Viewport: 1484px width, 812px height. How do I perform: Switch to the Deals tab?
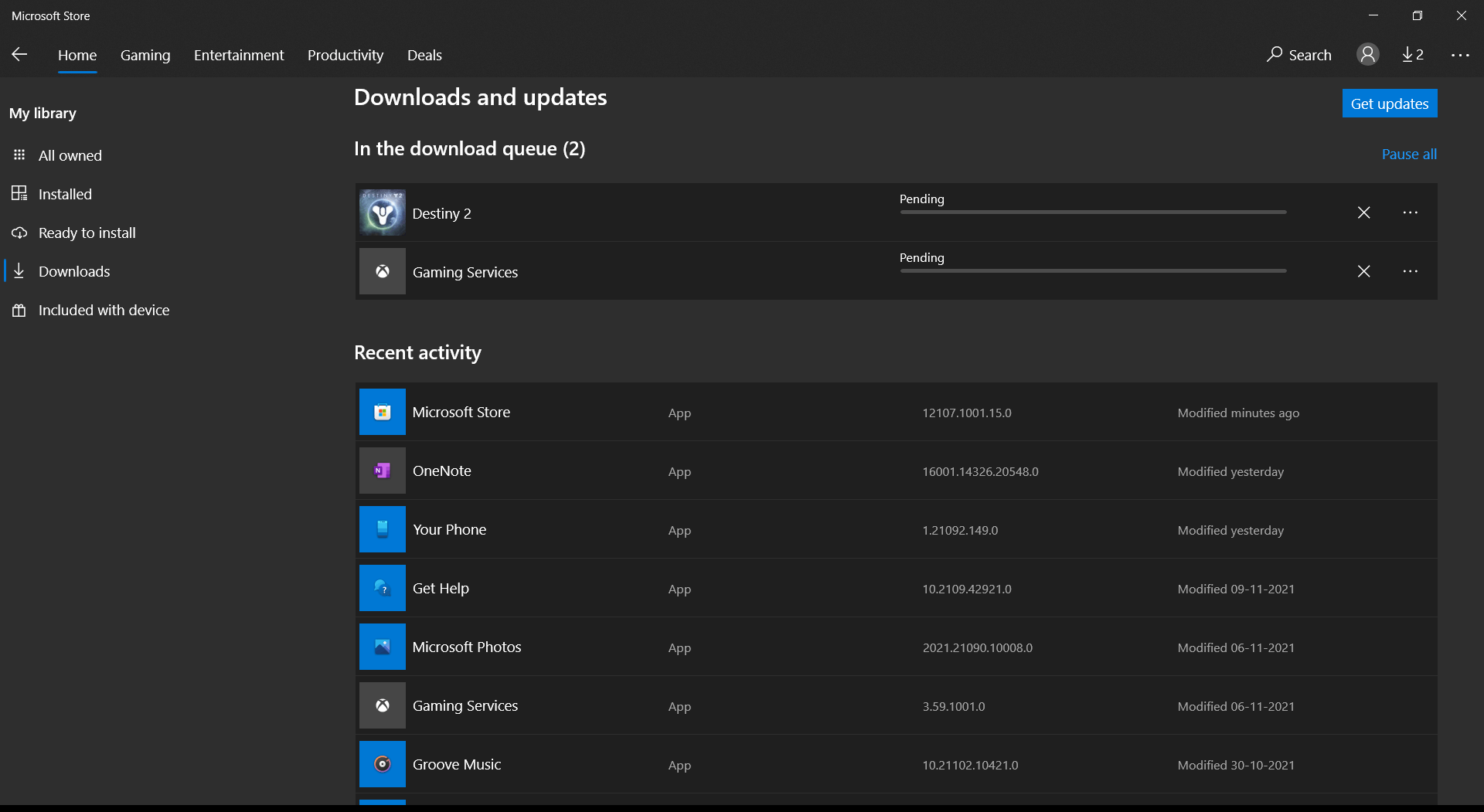(424, 55)
